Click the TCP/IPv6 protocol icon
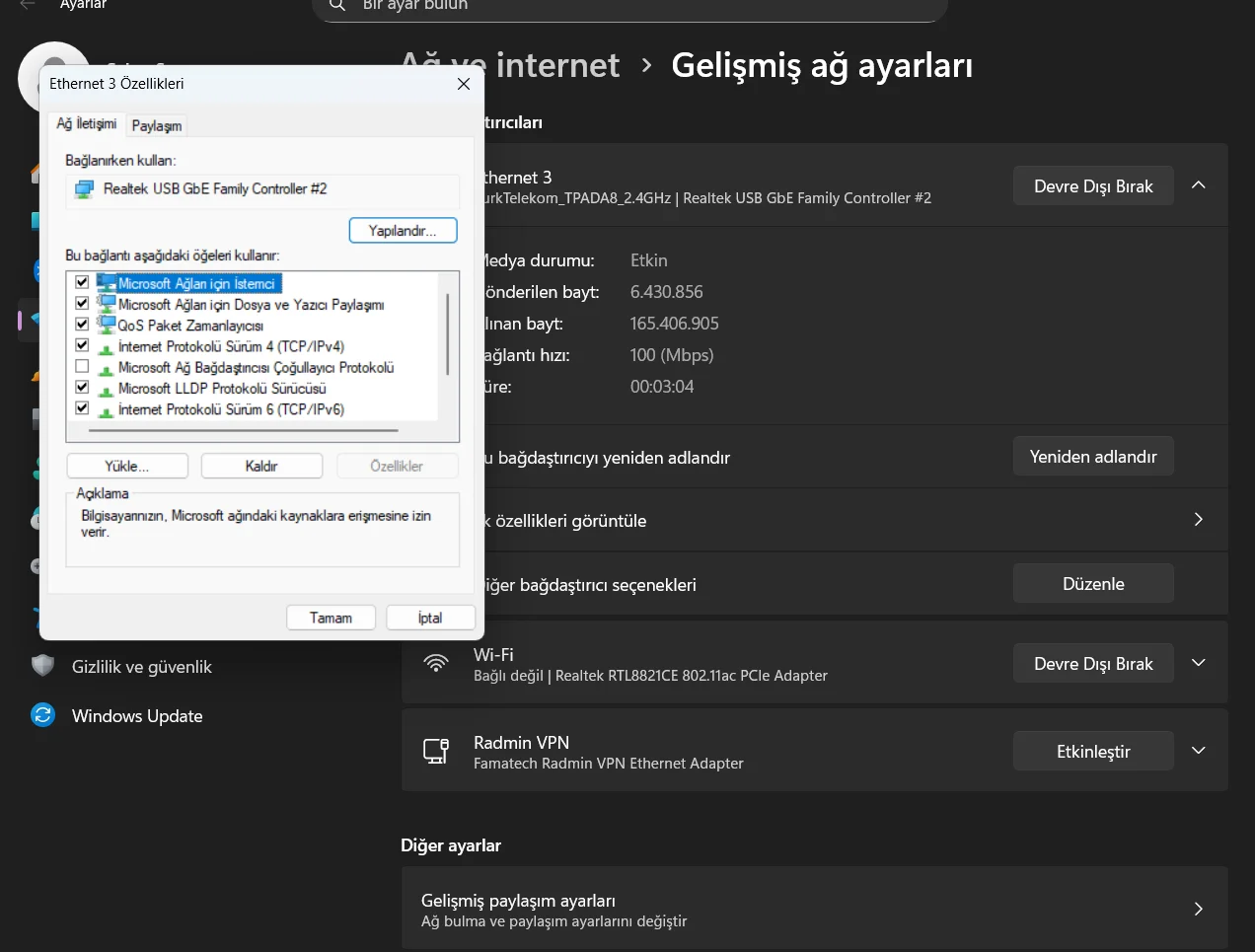This screenshot has width=1255, height=952. (107, 410)
